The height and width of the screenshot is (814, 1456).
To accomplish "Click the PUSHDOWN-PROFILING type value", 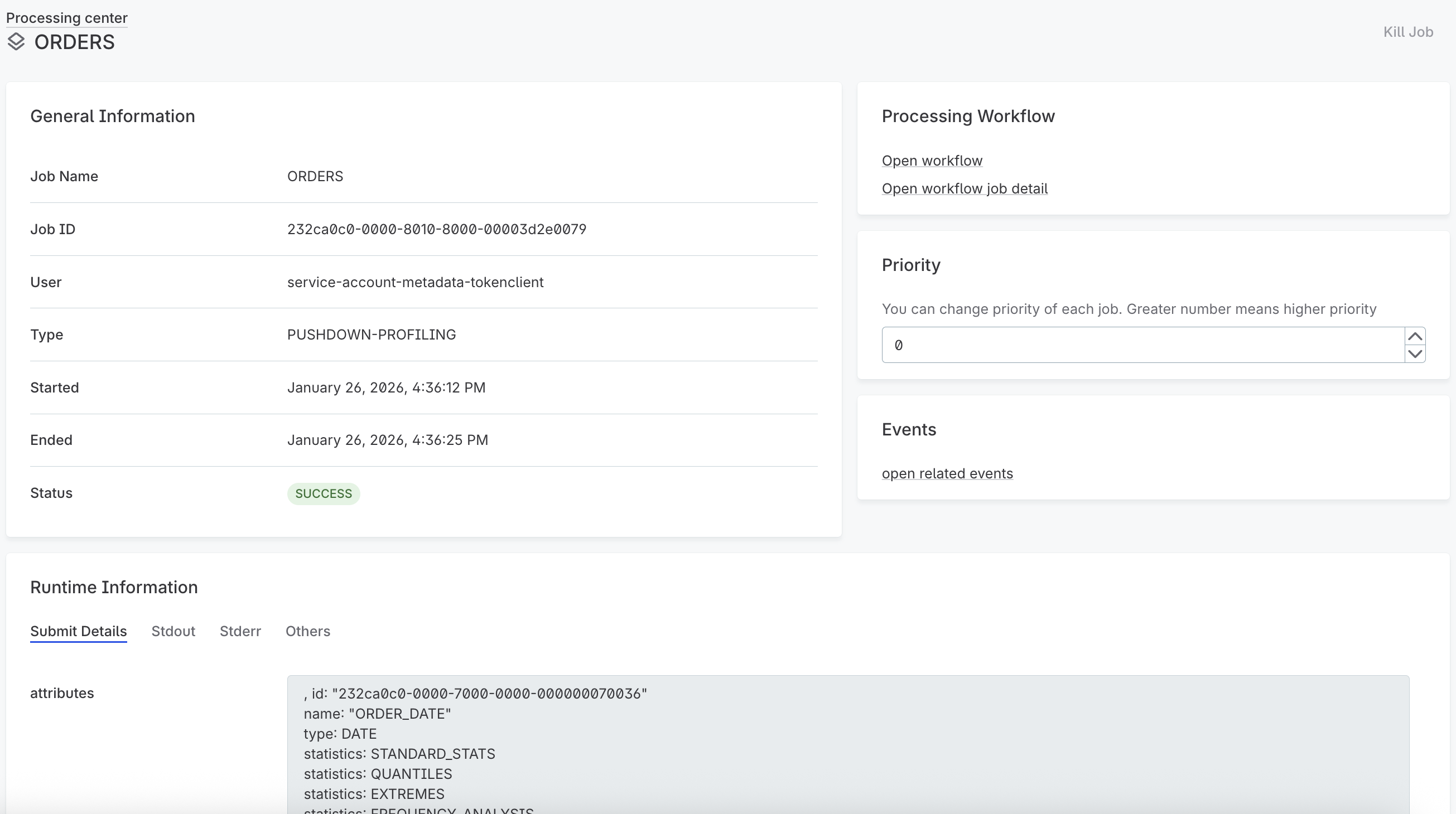I will coord(371,335).
